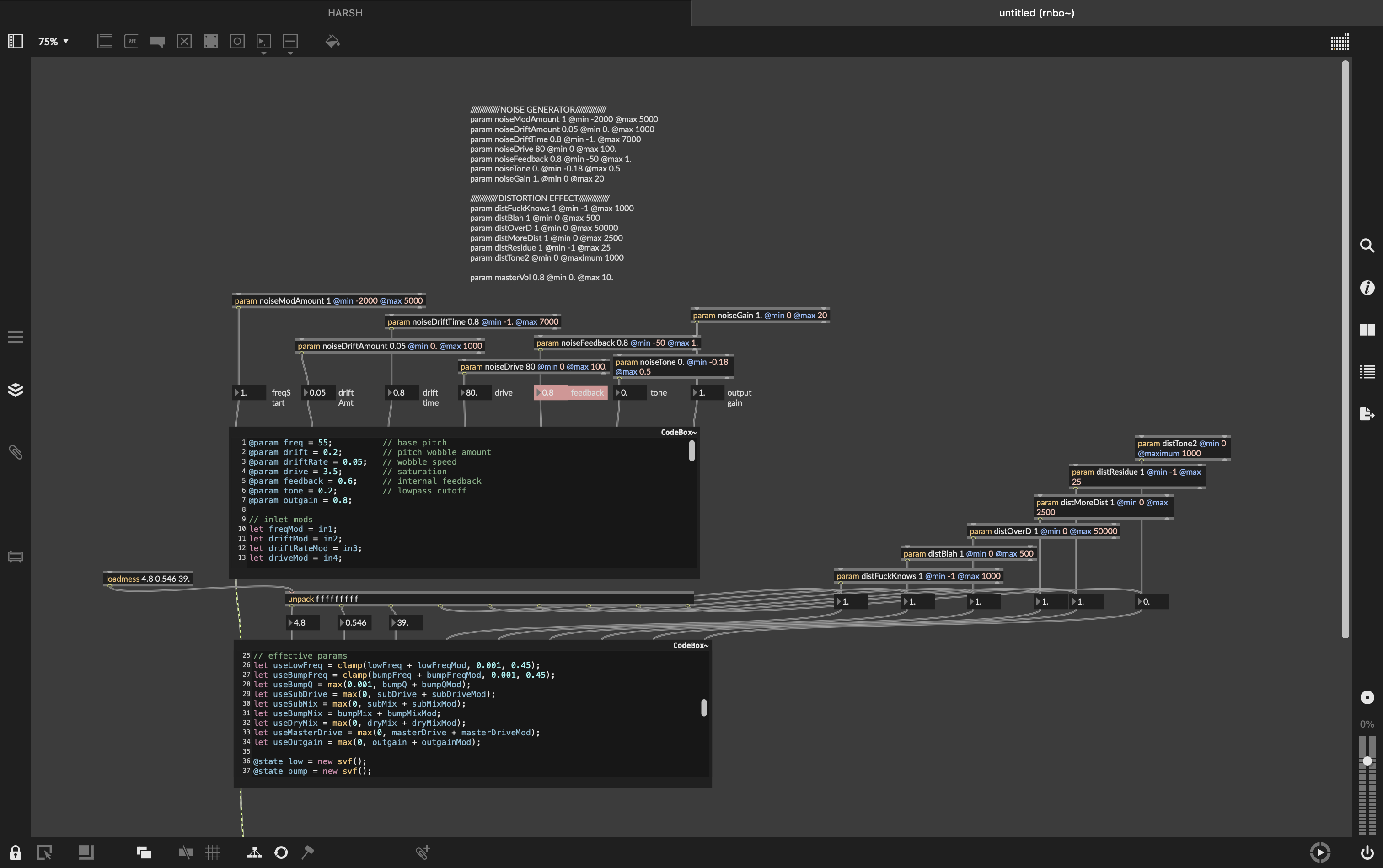The height and width of the screenshot is (868, 1383).
Task: Add a toggle object from toolbar
Action: coord(184,41)
